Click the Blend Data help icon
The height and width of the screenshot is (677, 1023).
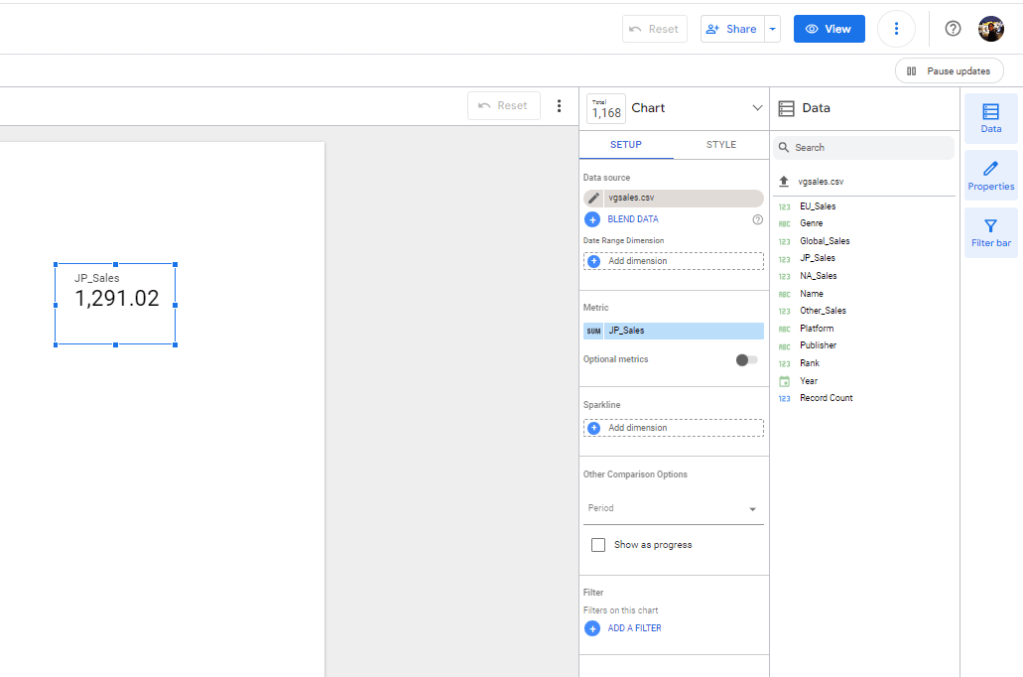click(757, 219)
